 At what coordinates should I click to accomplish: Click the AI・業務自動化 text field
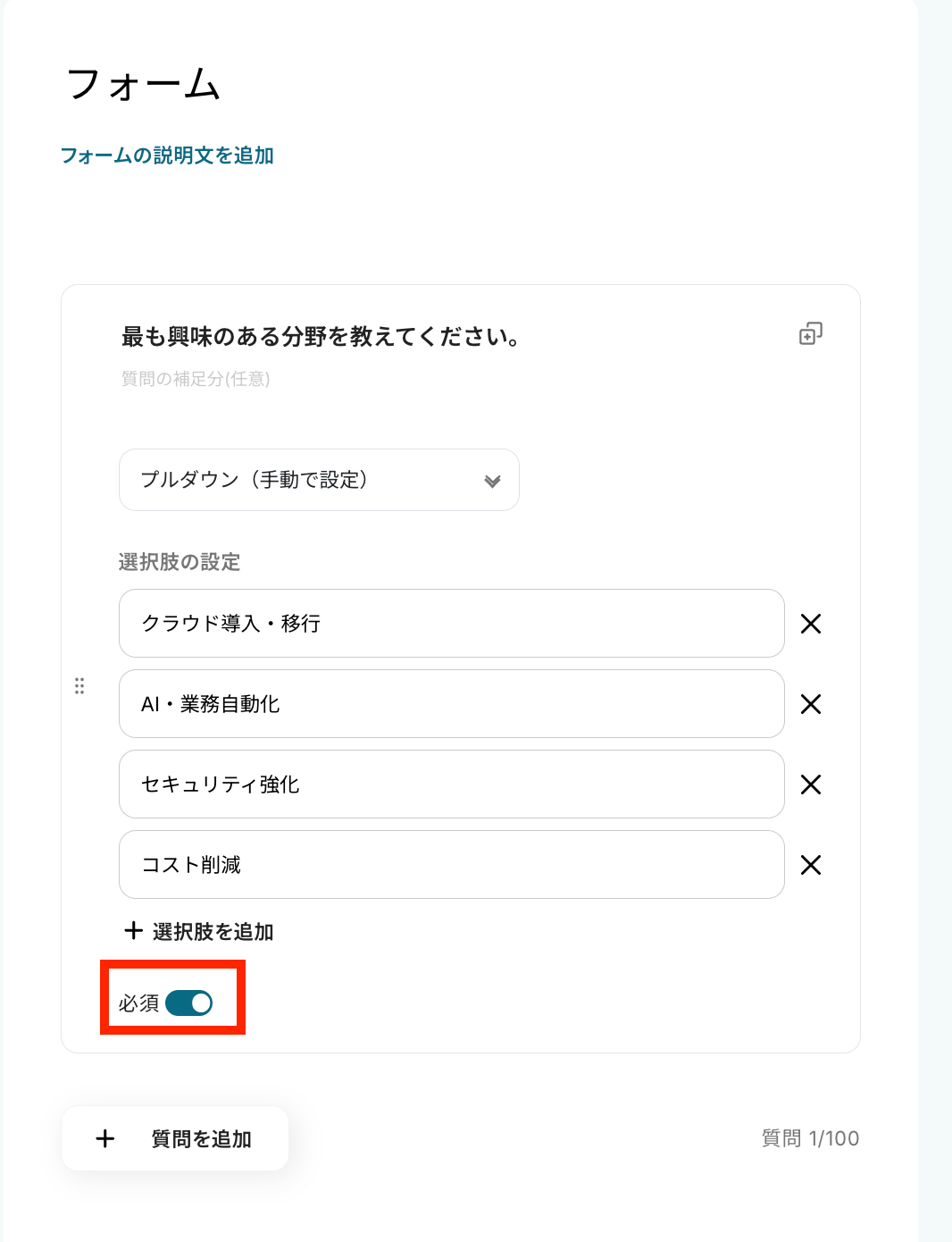pos(451,704)
